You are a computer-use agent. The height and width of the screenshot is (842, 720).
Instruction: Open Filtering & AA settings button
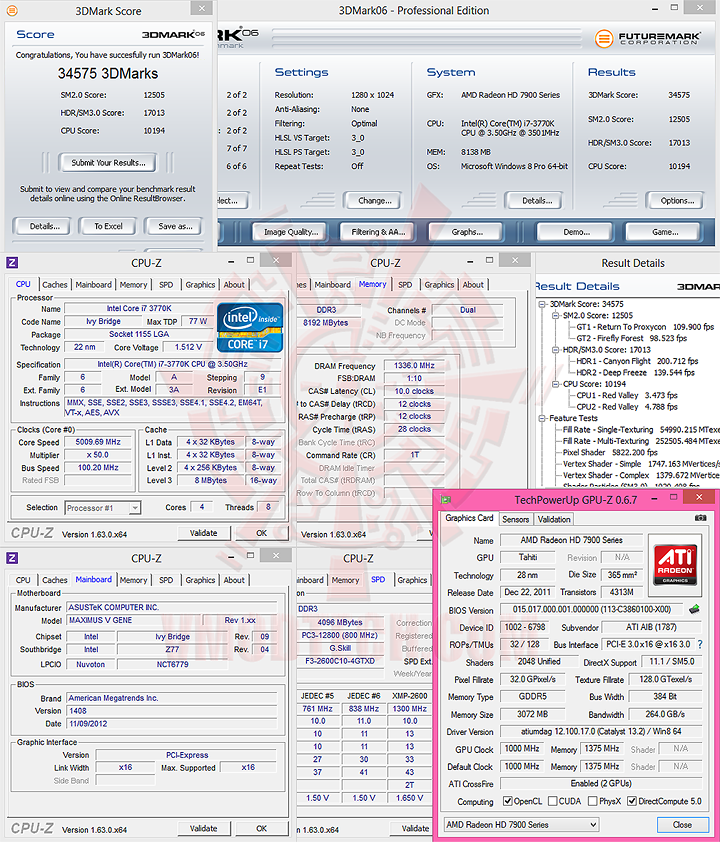point(378,232)
